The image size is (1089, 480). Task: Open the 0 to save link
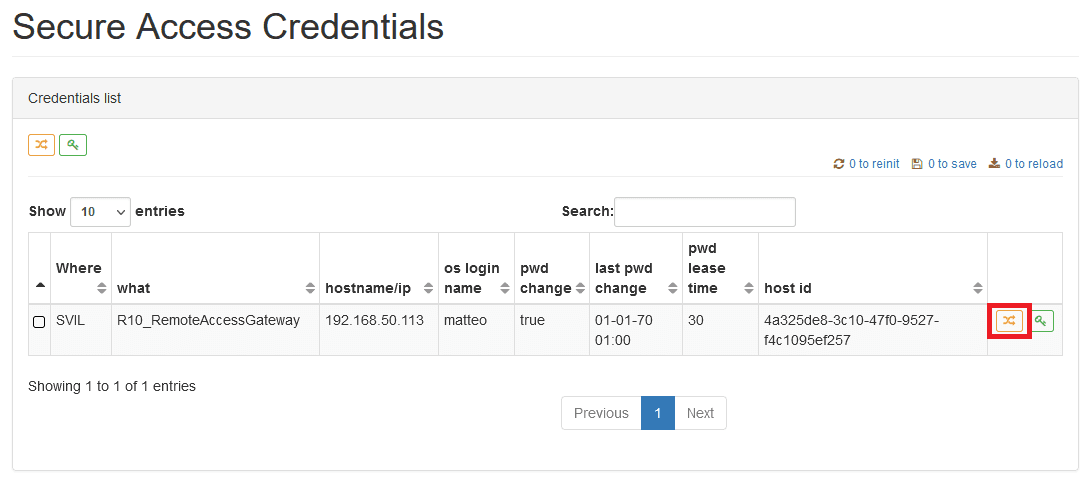click(952, 164)
